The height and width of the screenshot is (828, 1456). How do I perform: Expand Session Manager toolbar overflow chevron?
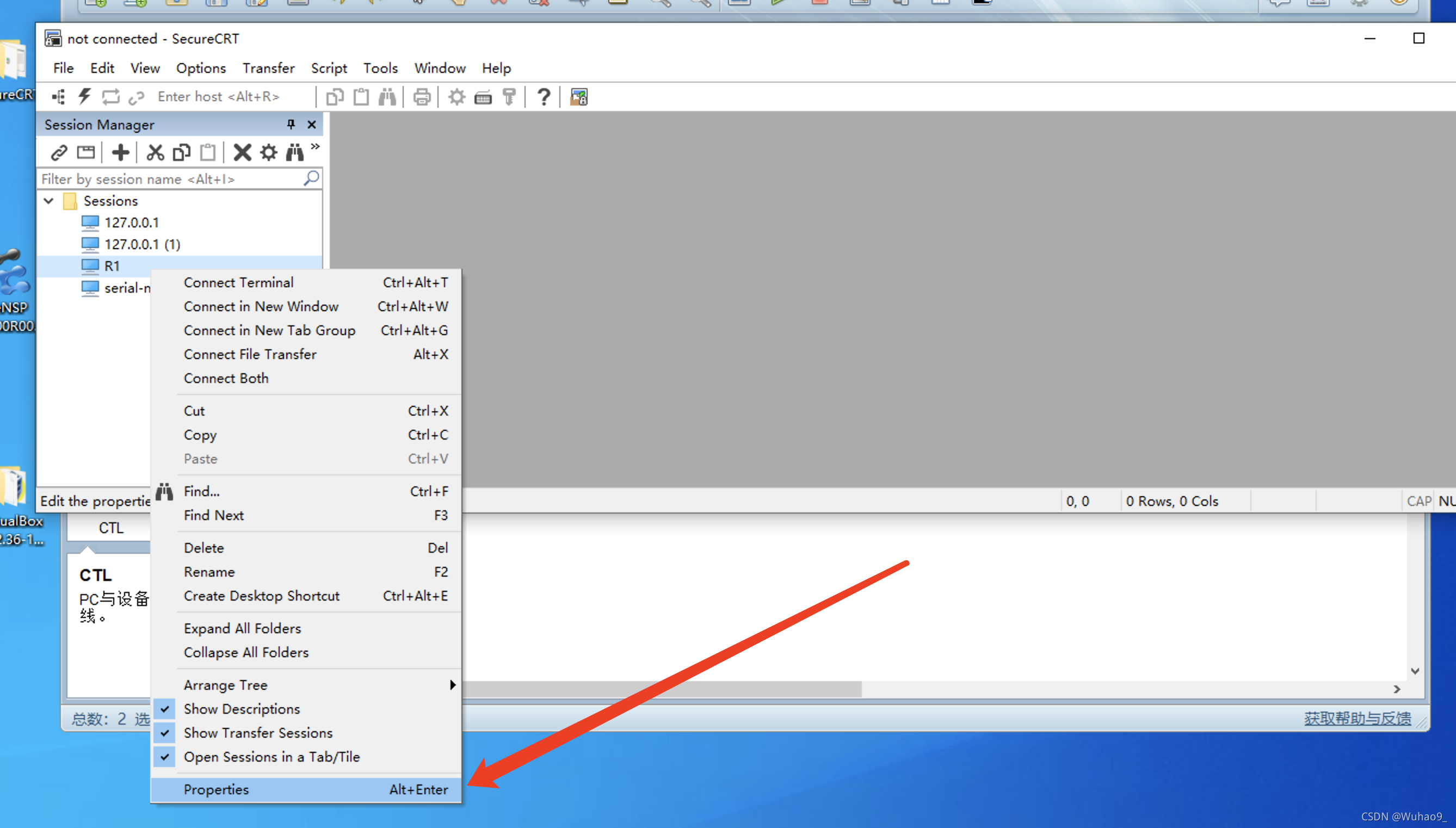(x=315, y=147)
